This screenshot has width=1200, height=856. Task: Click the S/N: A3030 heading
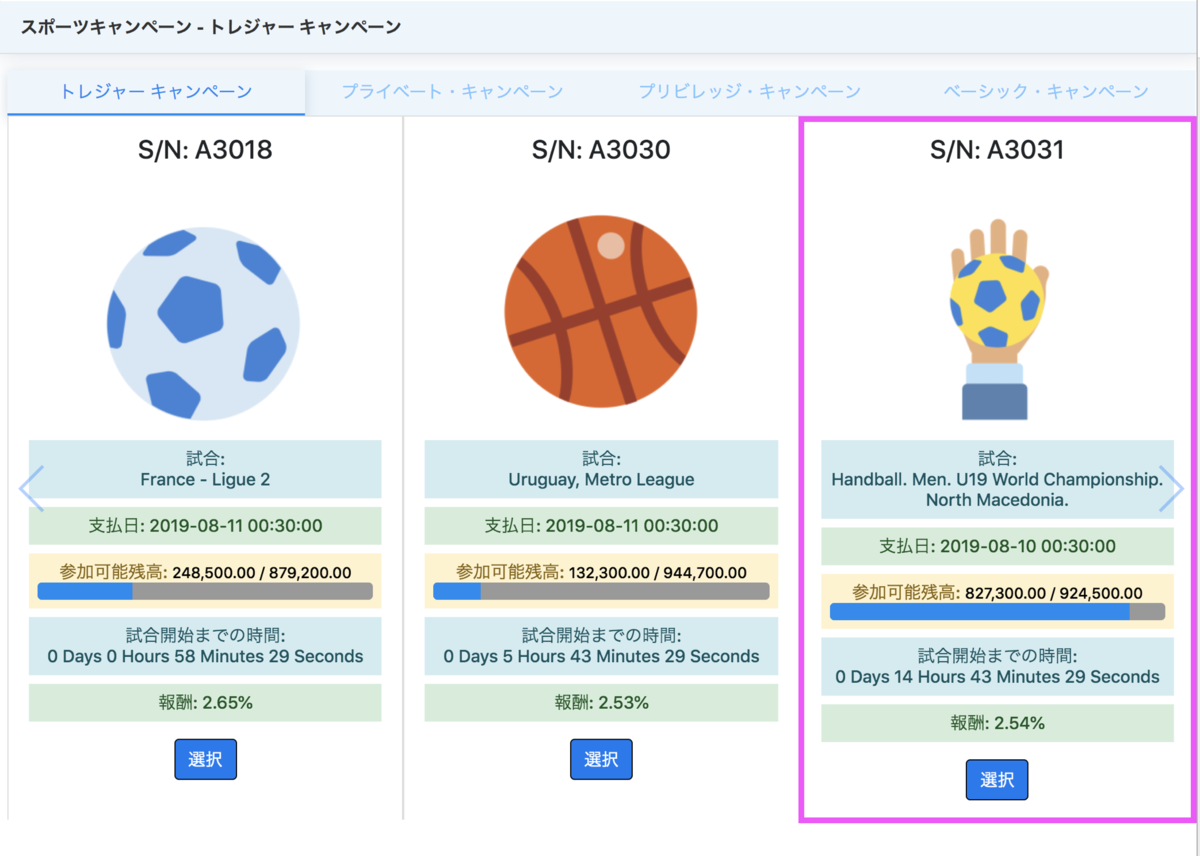(x=601, y=150)
